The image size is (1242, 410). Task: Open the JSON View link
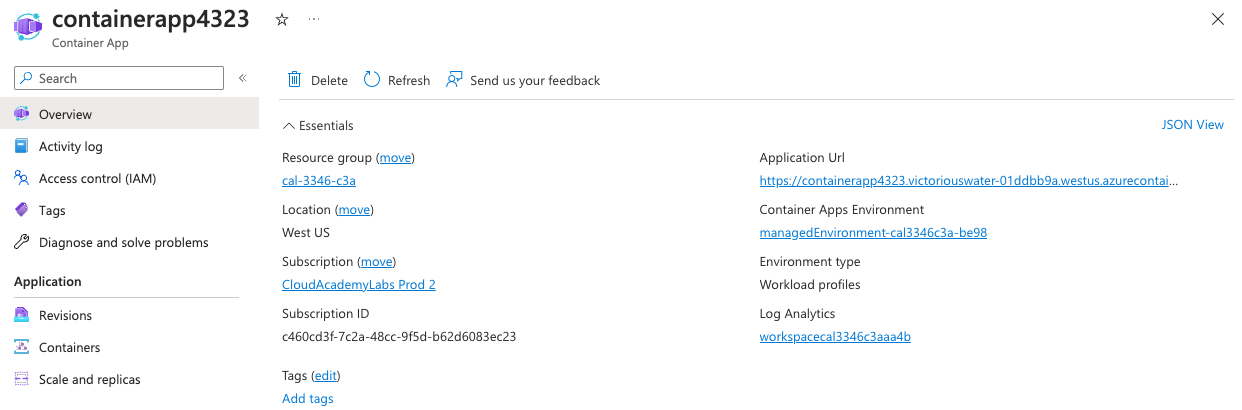click(x=1192, y=125)
